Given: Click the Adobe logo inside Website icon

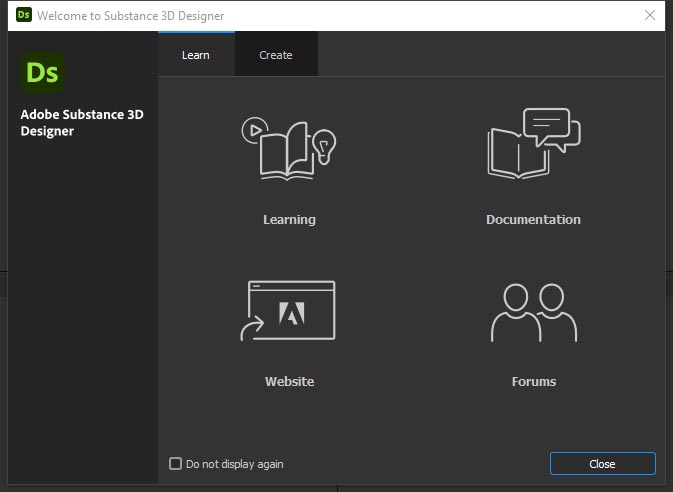Looking at the screenshot, I should pyautogui.click(x=292, y=313).
